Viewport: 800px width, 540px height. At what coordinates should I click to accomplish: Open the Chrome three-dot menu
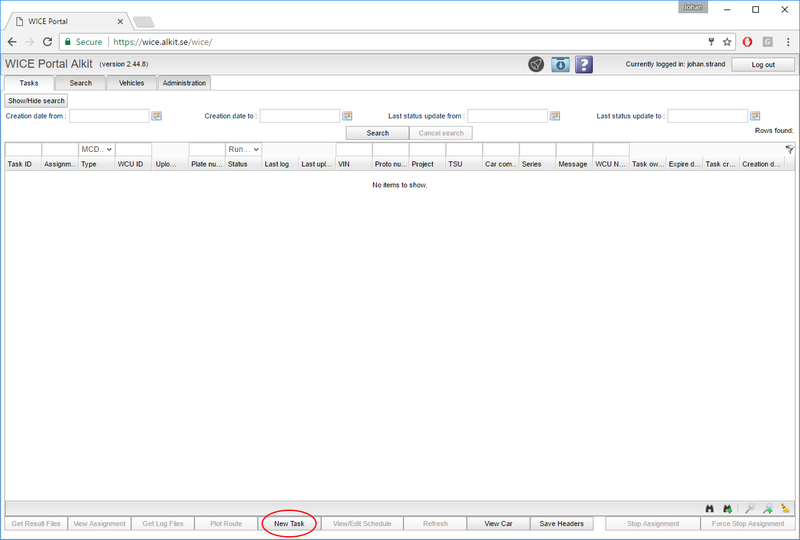787,42
